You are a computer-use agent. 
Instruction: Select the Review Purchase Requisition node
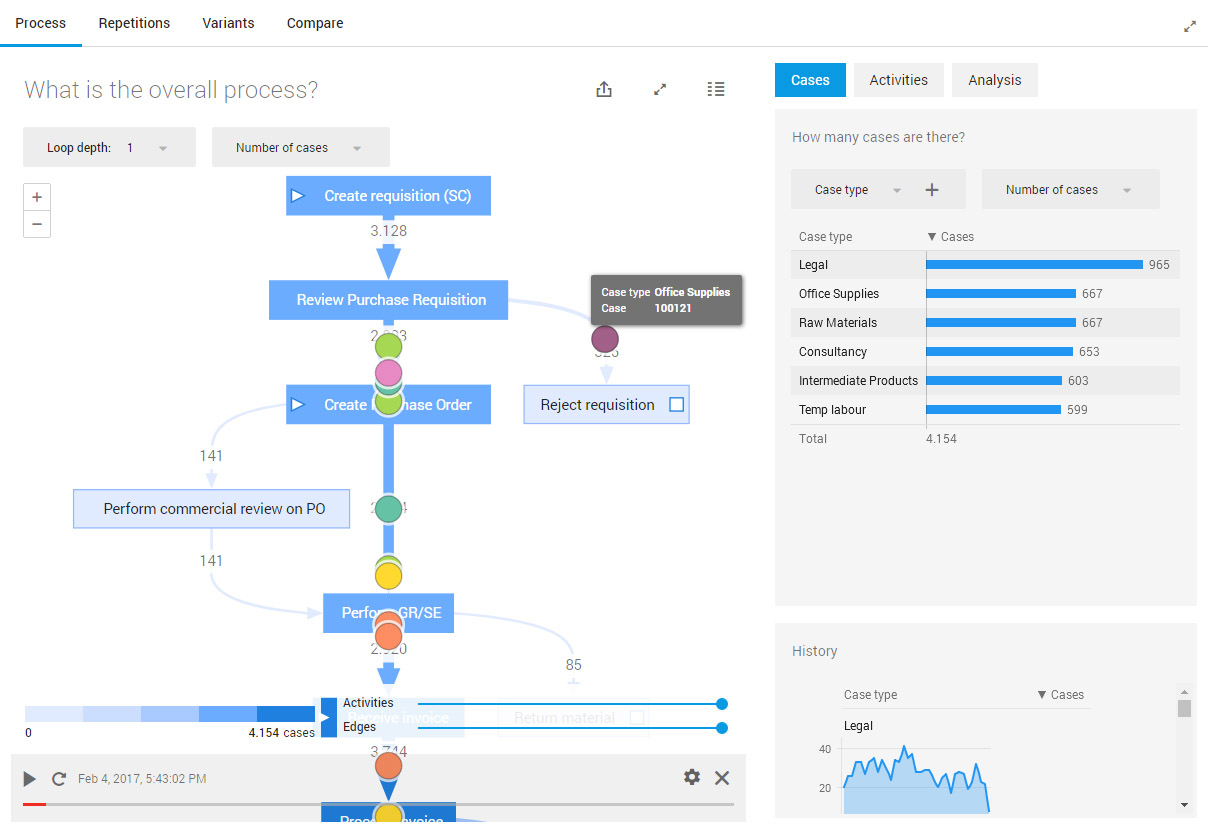tap(388, 300)
